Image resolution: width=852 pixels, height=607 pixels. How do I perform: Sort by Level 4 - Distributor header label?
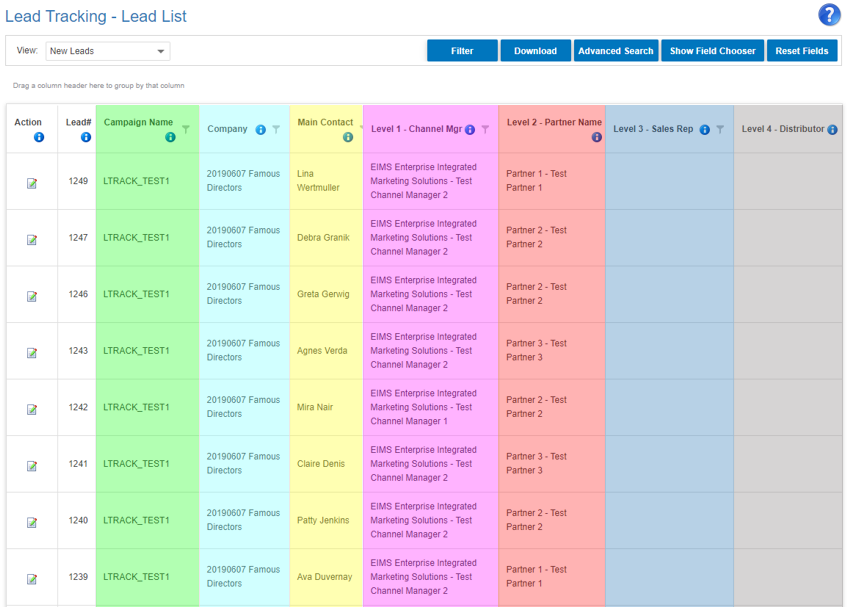[783, 129]
